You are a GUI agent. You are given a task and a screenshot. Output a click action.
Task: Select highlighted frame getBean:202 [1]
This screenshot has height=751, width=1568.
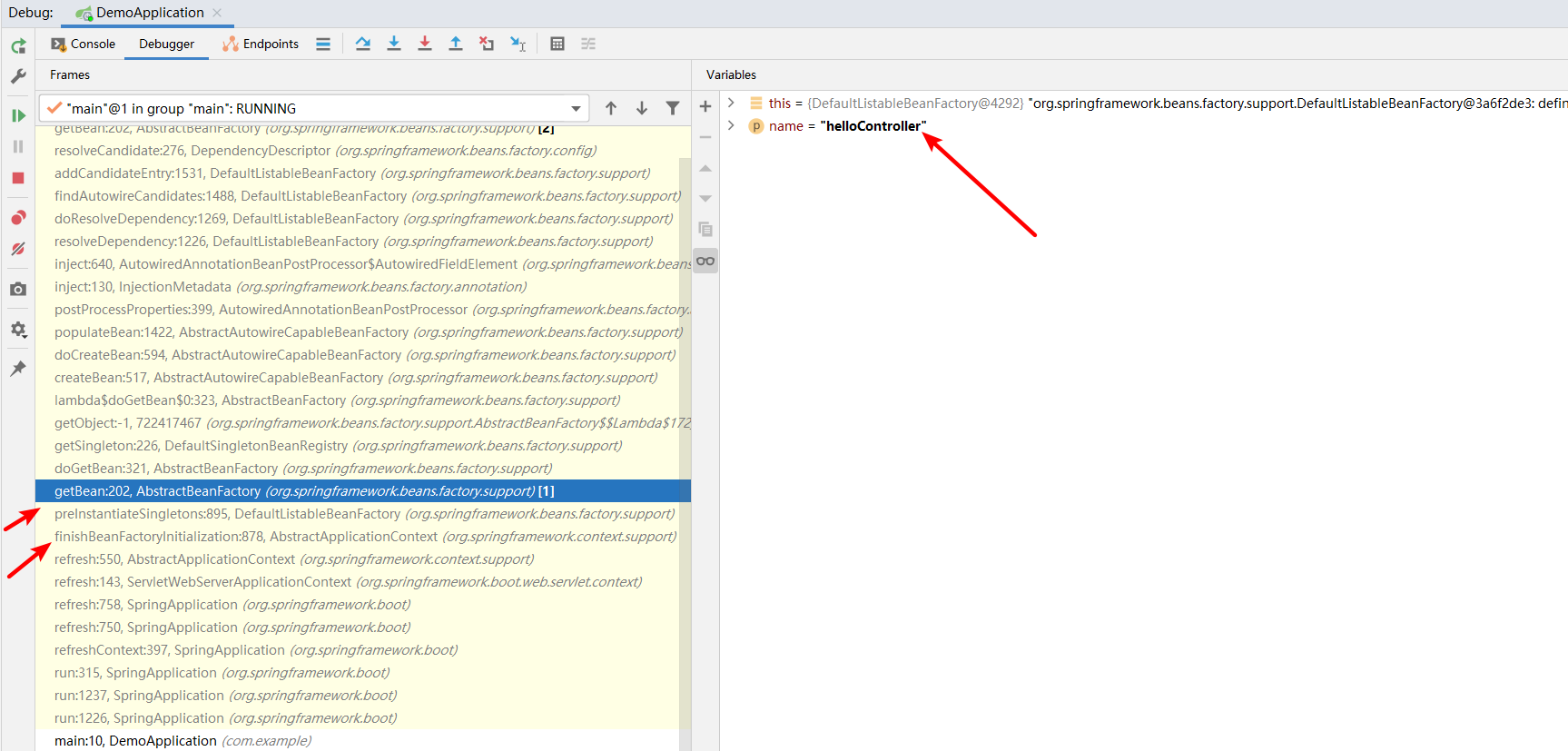click(363, 491)
